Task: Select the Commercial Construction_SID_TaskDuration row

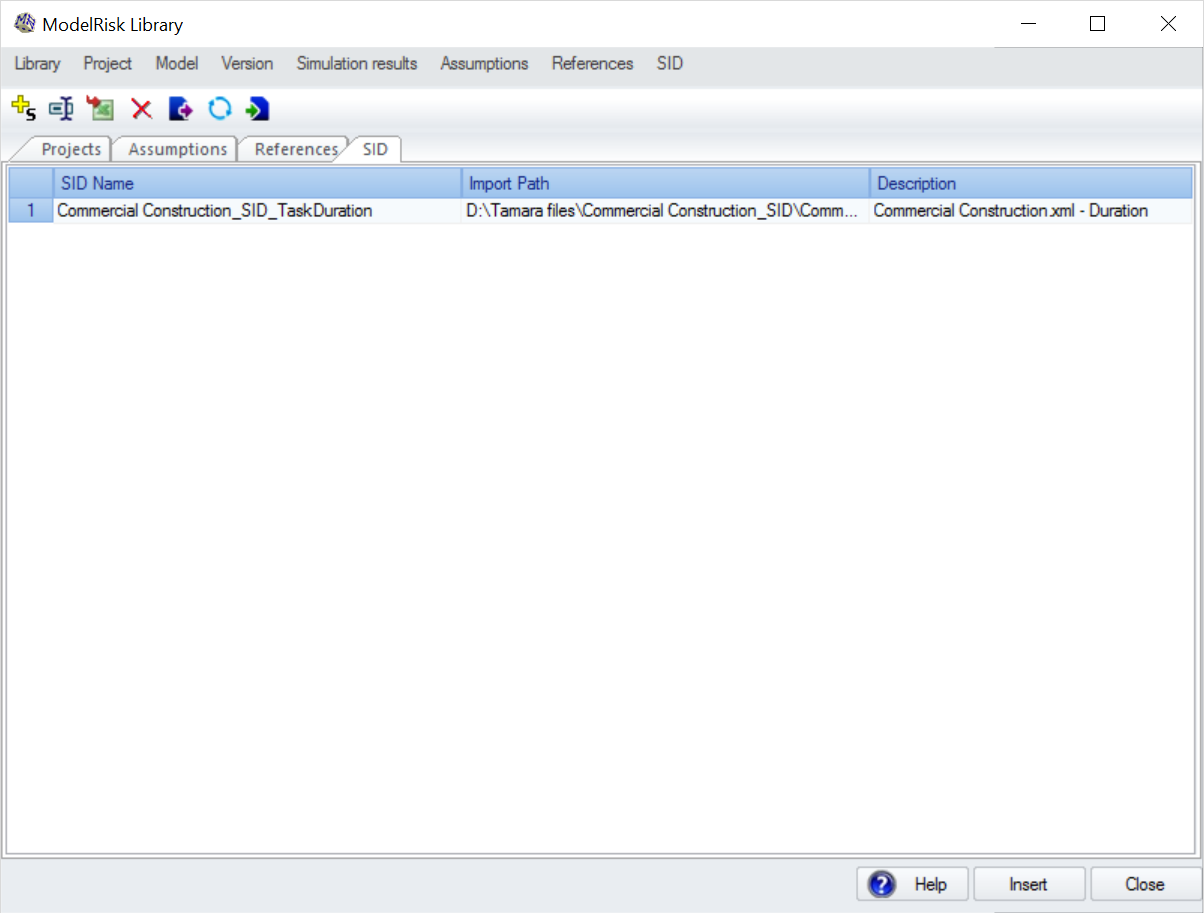Action: click(214, 211)
